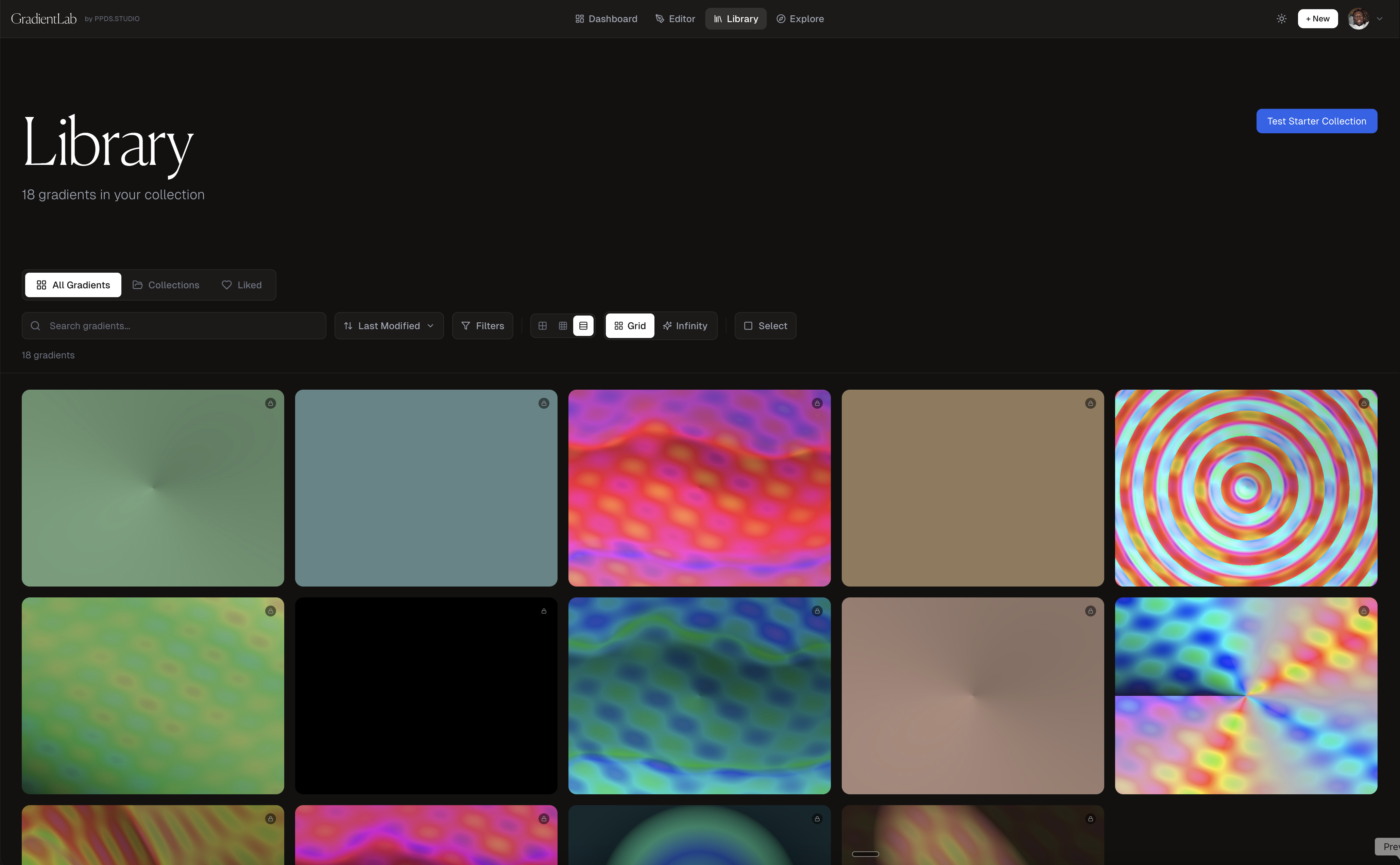
Task: Open the concentric rings gradient thumbnail
Action: click(x=1246, y=488)
